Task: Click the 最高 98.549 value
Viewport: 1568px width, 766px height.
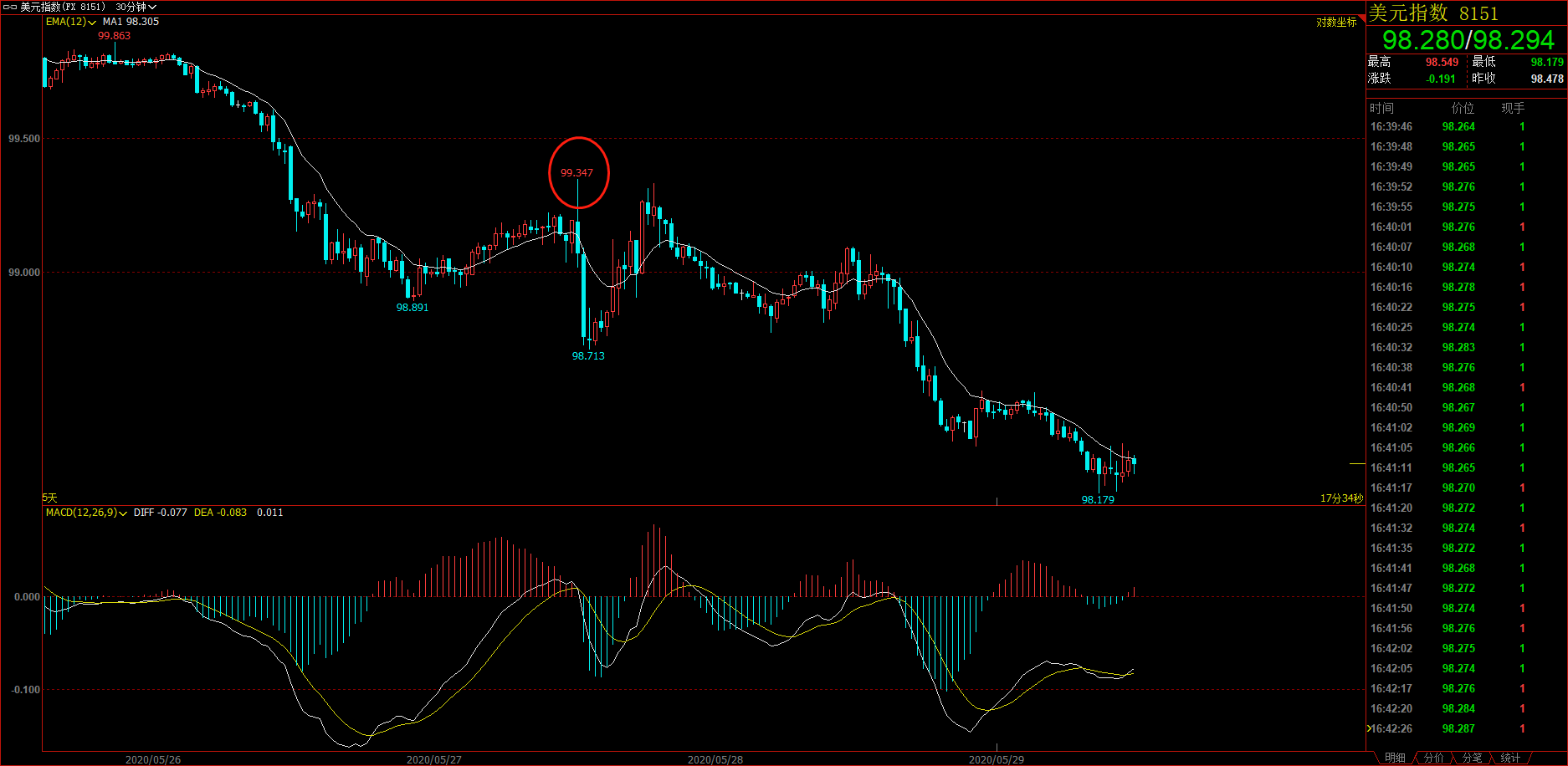Action: 1442,63
